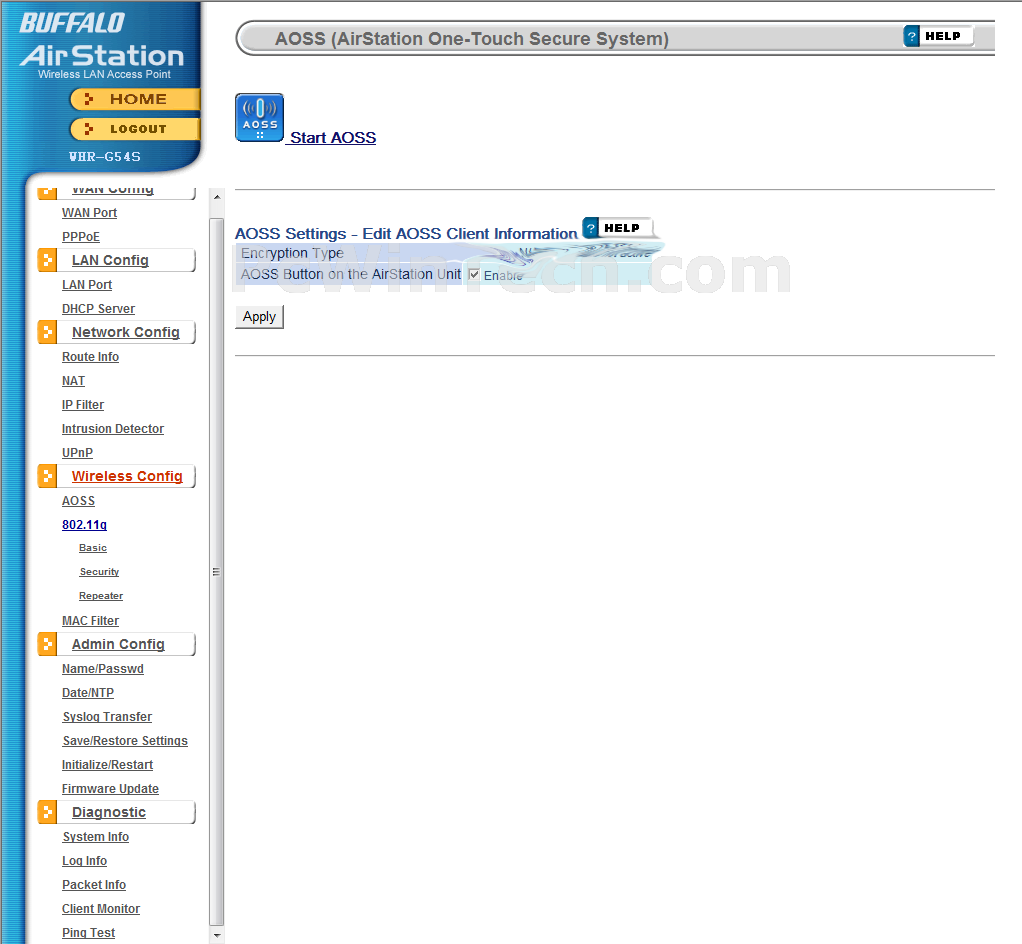This screenshot has height=944, width=1022.
Task: Click the orange icon beside Wireless Config
Action: tap(47, 476)
